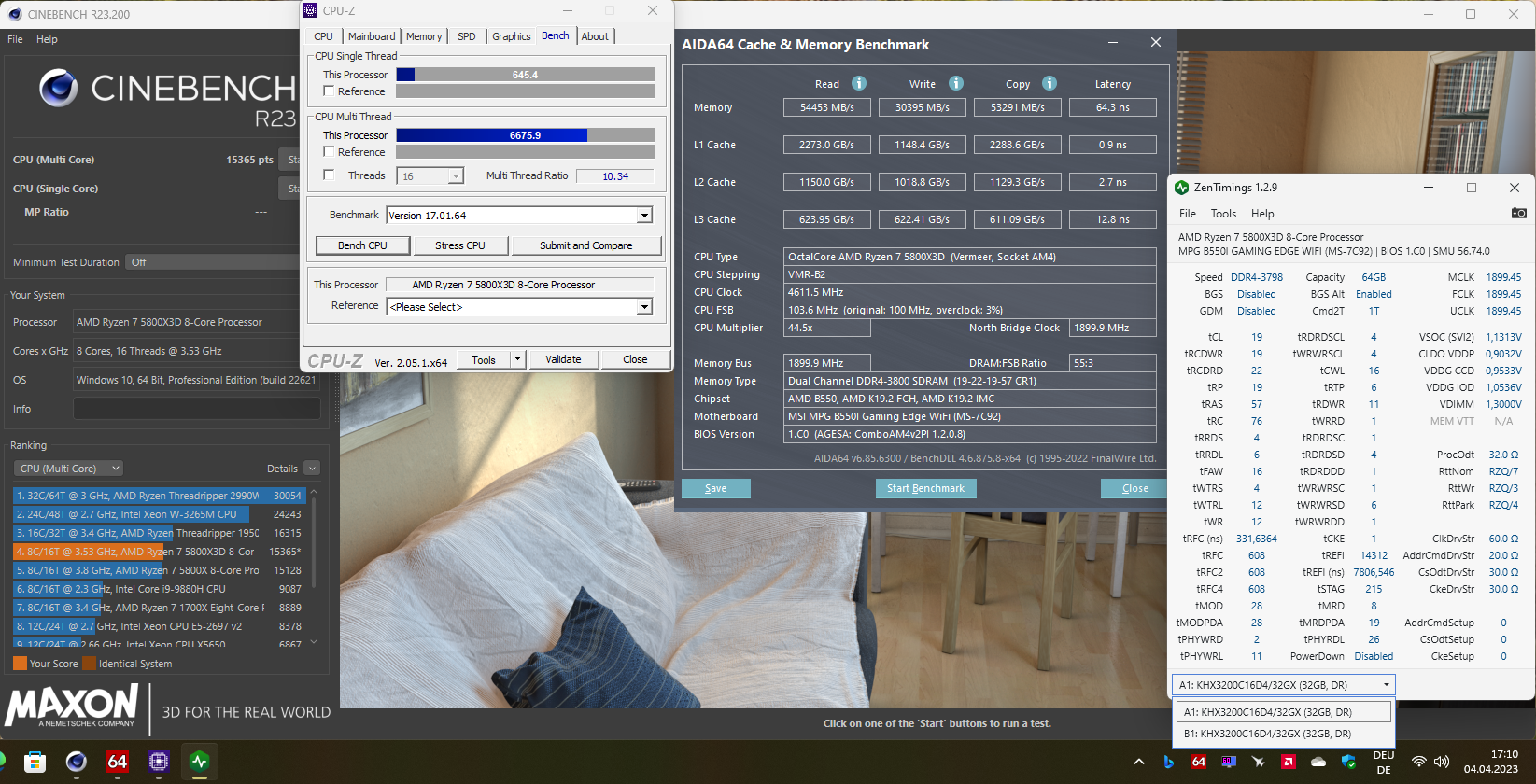Click the Save button in AIDA64

716,488
